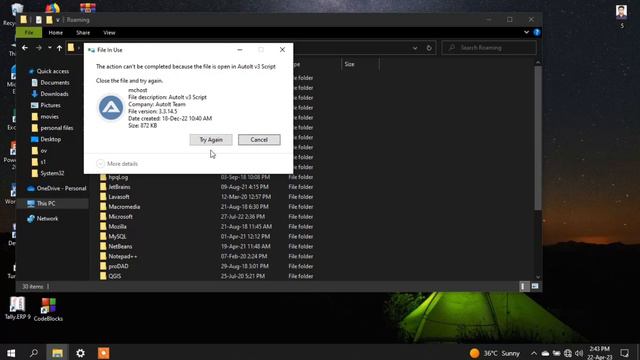Open Tally.ERP 9 desktop shortcut
Image resolution: width=640 pixels, height=360 pixels.
pos(17,308)
